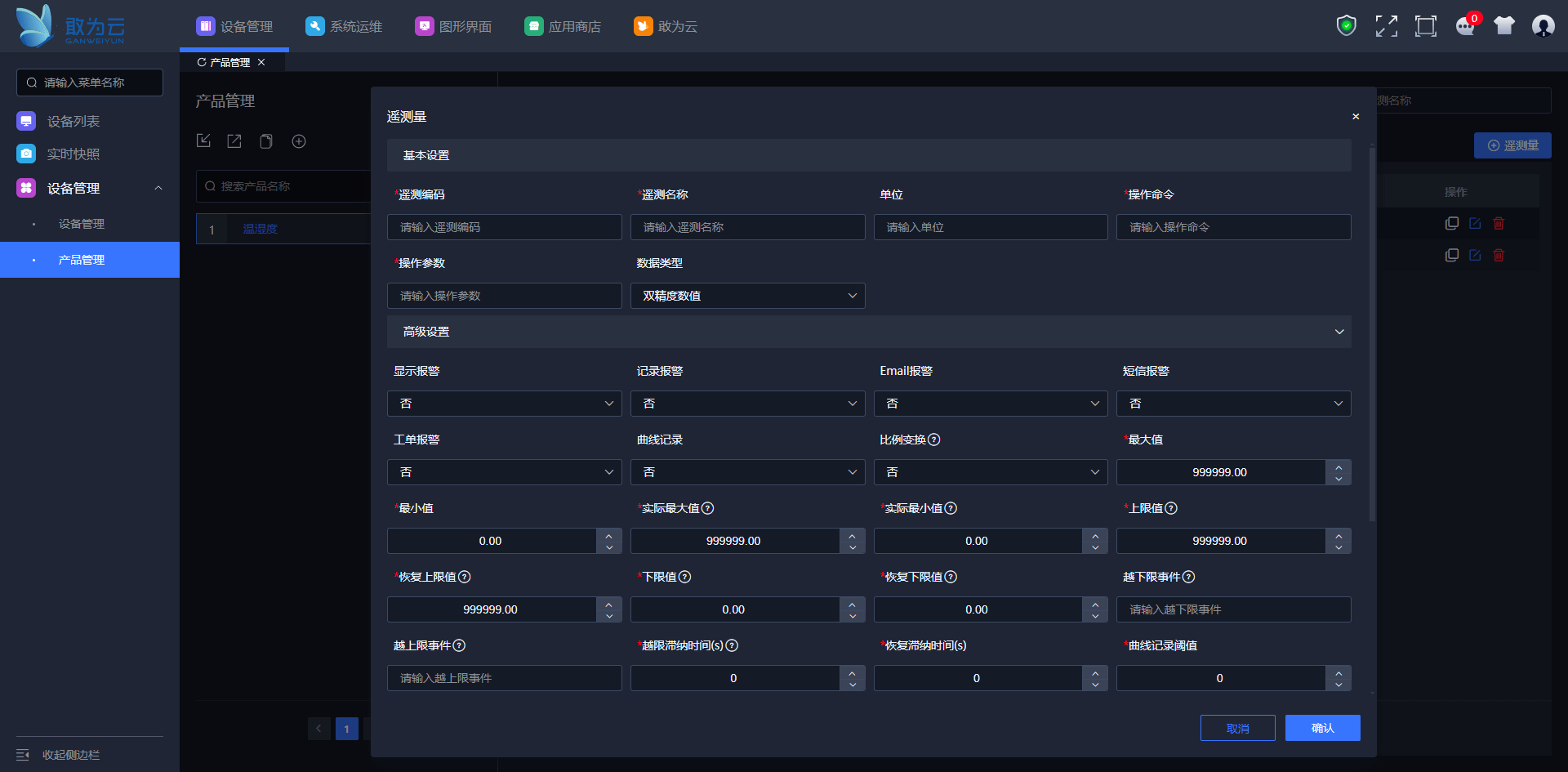This screenshot has height=772, width=1568.
Task: Open the 短信报警 dropdown
Action: coord(1233,404)
